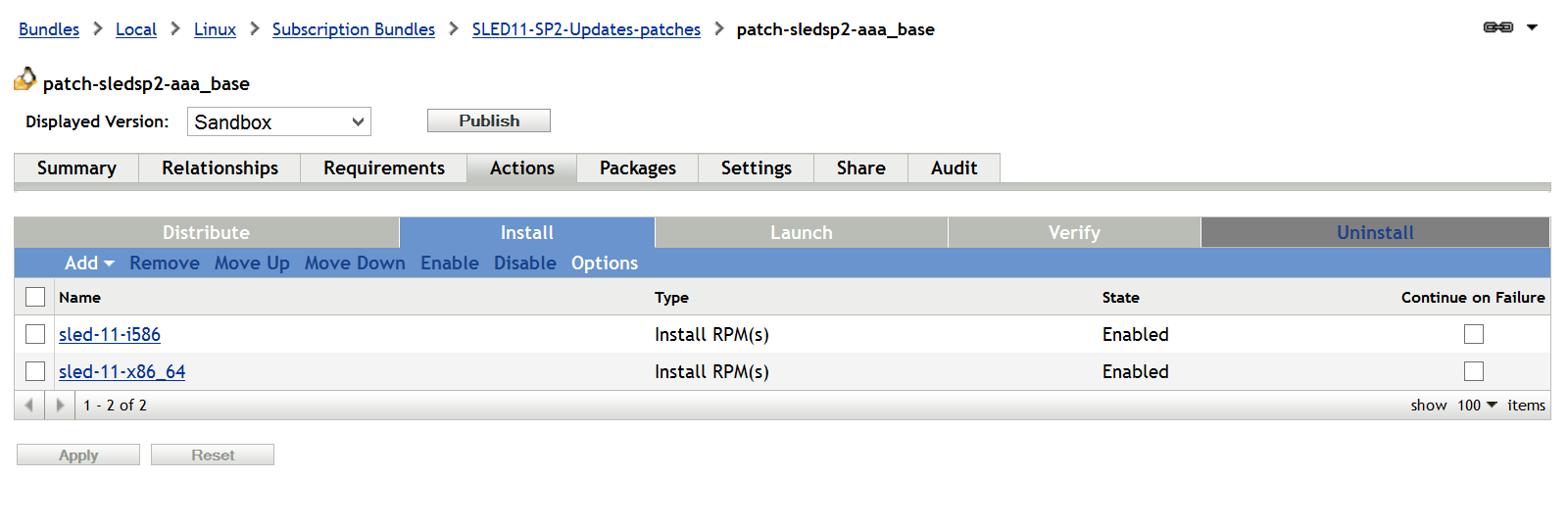Open the Uninstall action set tab
Image resolution: width=1568 pixels, height=527 pixels.
[x=1375, y=232]
